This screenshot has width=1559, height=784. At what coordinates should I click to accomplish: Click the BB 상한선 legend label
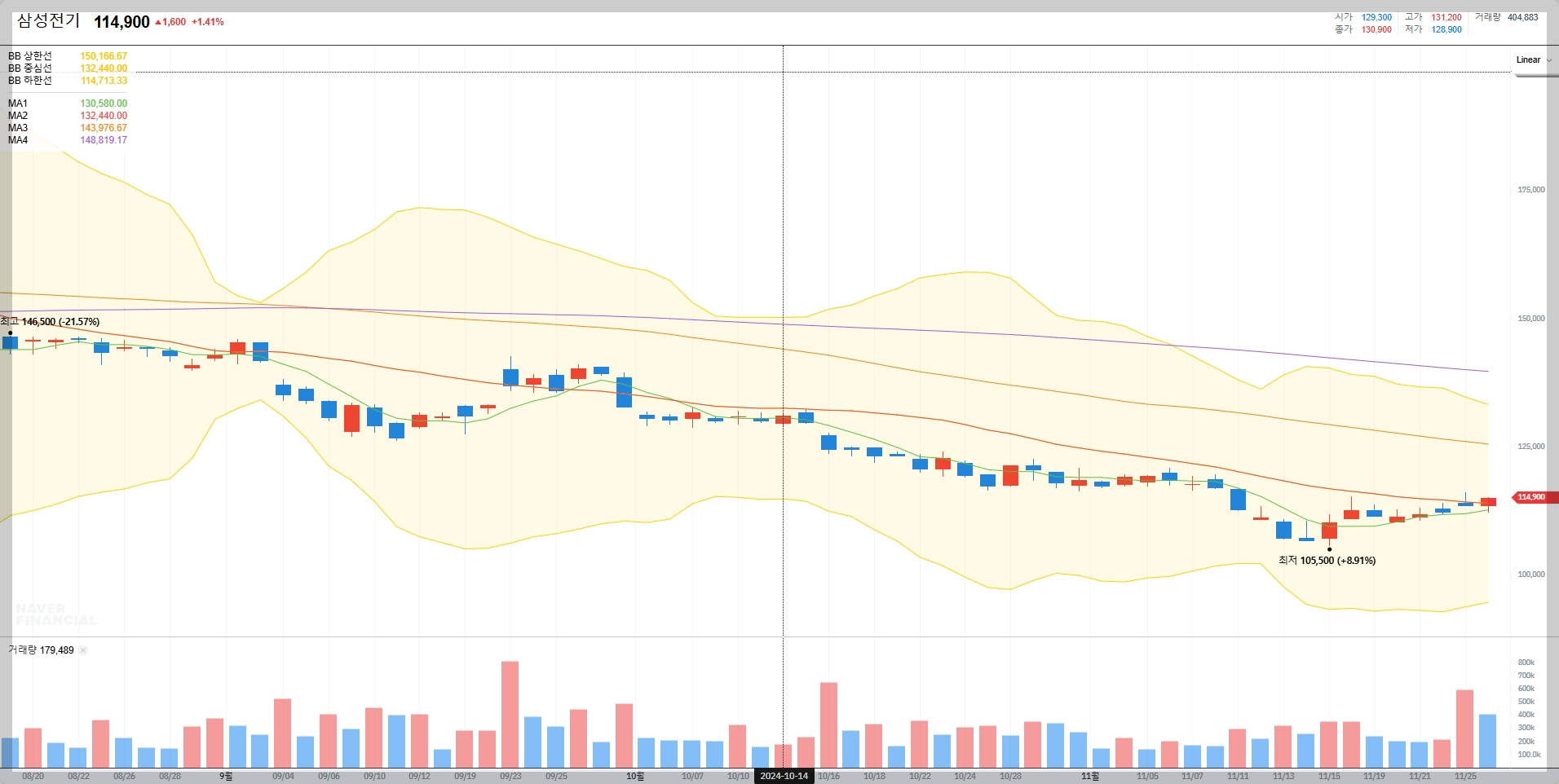click(30, 56)
